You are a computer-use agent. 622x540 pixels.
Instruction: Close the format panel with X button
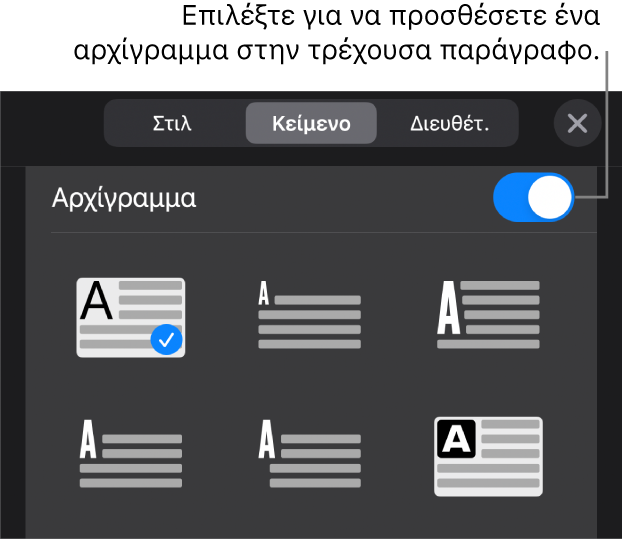pos(577,123)
